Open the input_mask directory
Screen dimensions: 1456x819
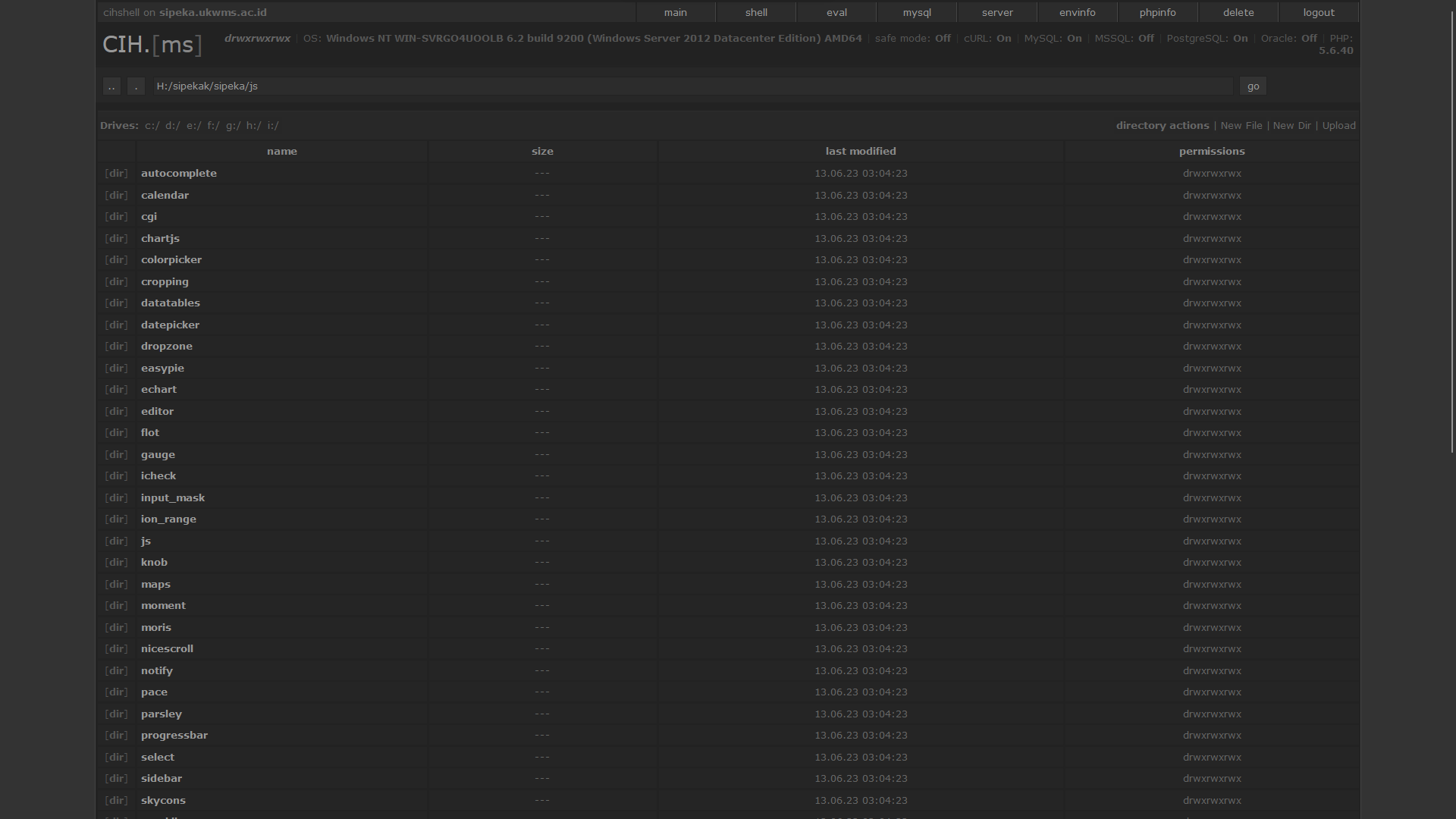(x=173, y=498)
